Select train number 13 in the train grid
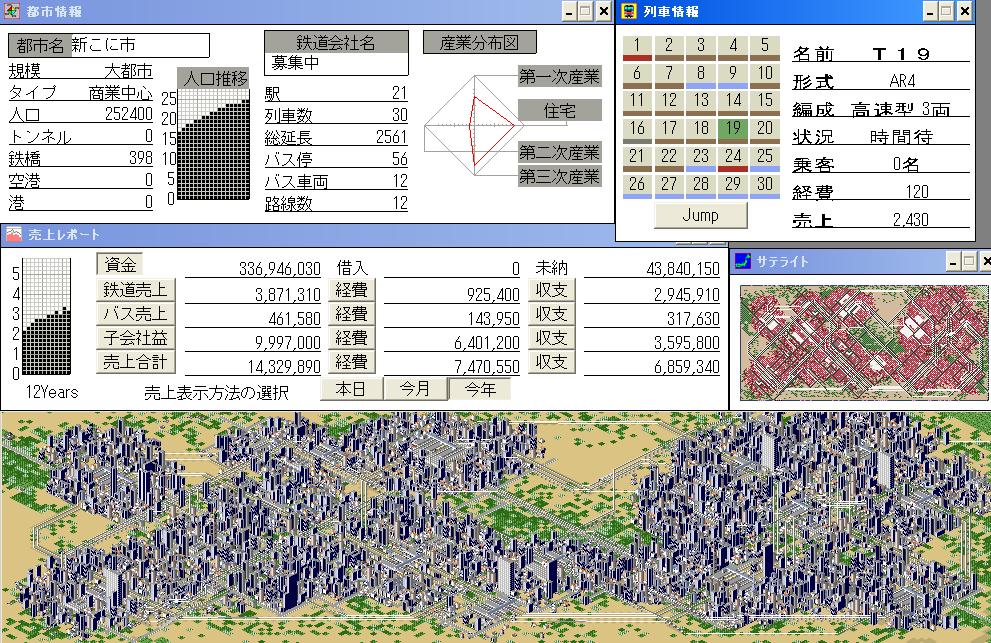The height and width of the screenshot is (643, 991). click(700, 102)
